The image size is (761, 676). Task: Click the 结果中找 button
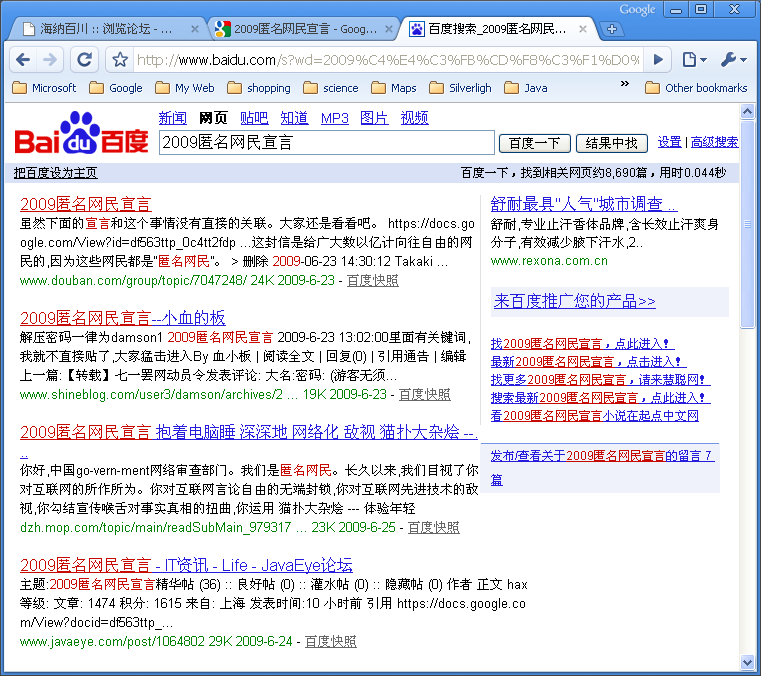pos(612,143)
